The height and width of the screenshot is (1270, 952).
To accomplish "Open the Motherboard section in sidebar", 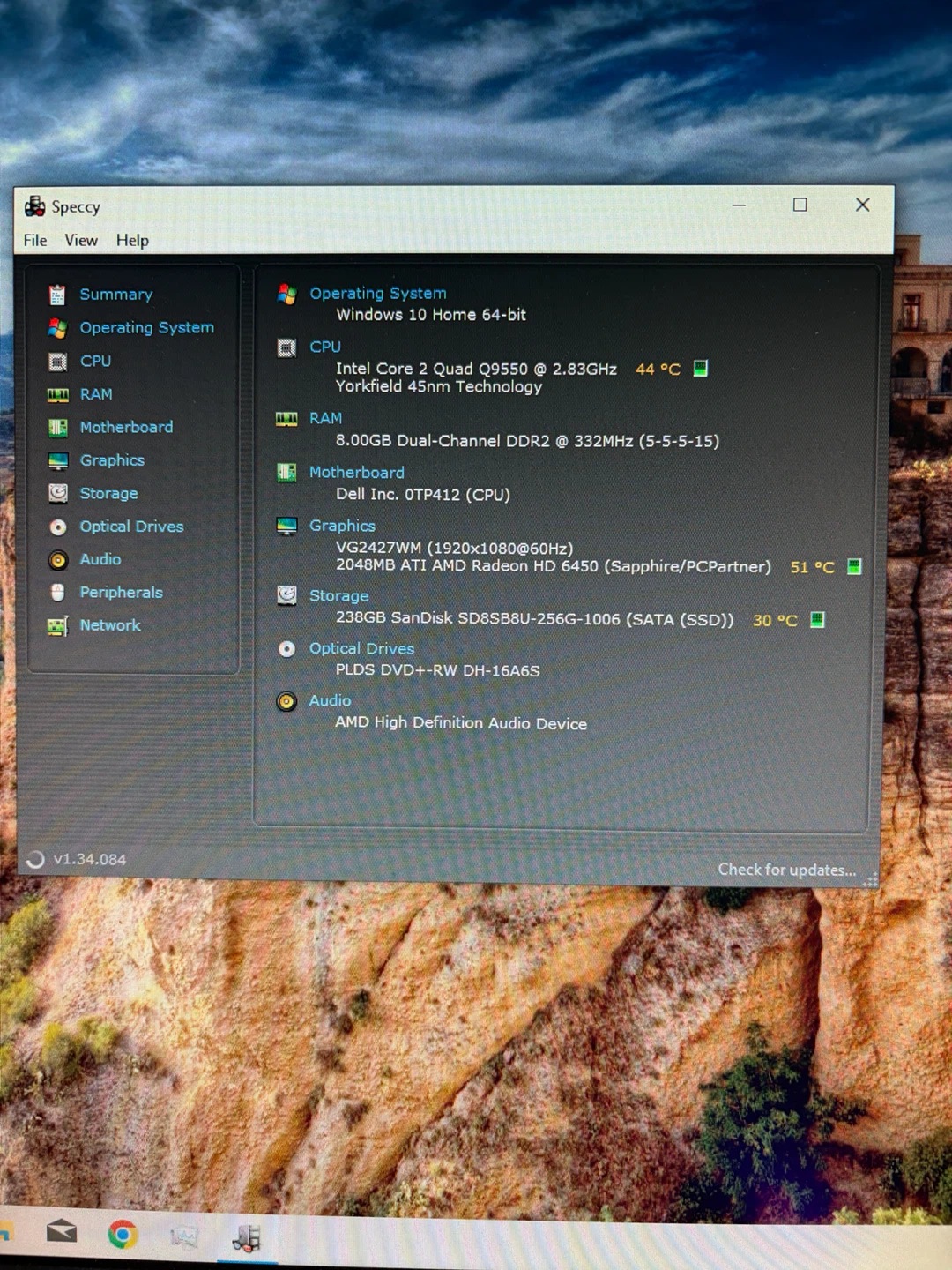I will (x=126, y=428).
